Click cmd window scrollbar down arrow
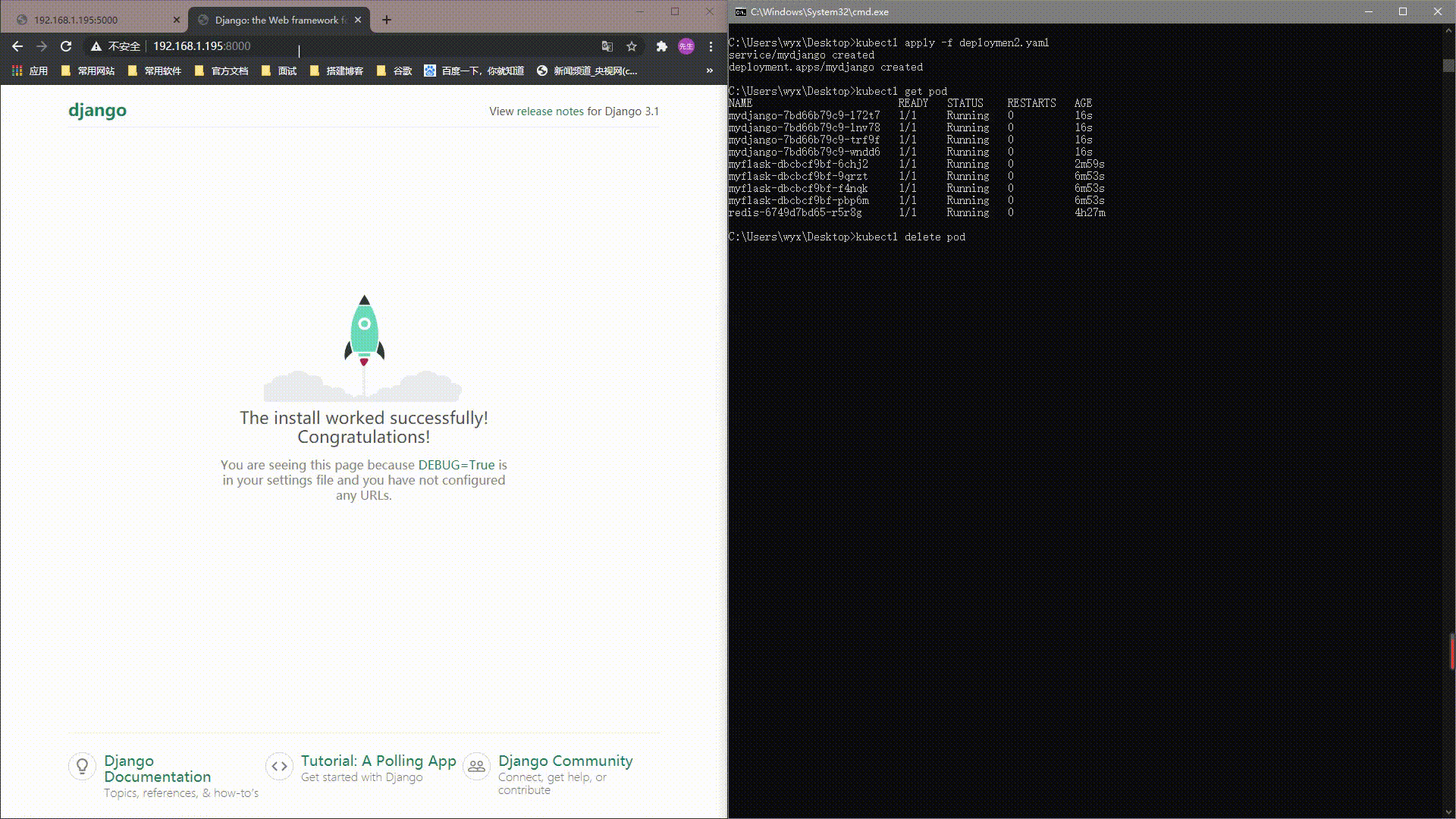 1449,811
